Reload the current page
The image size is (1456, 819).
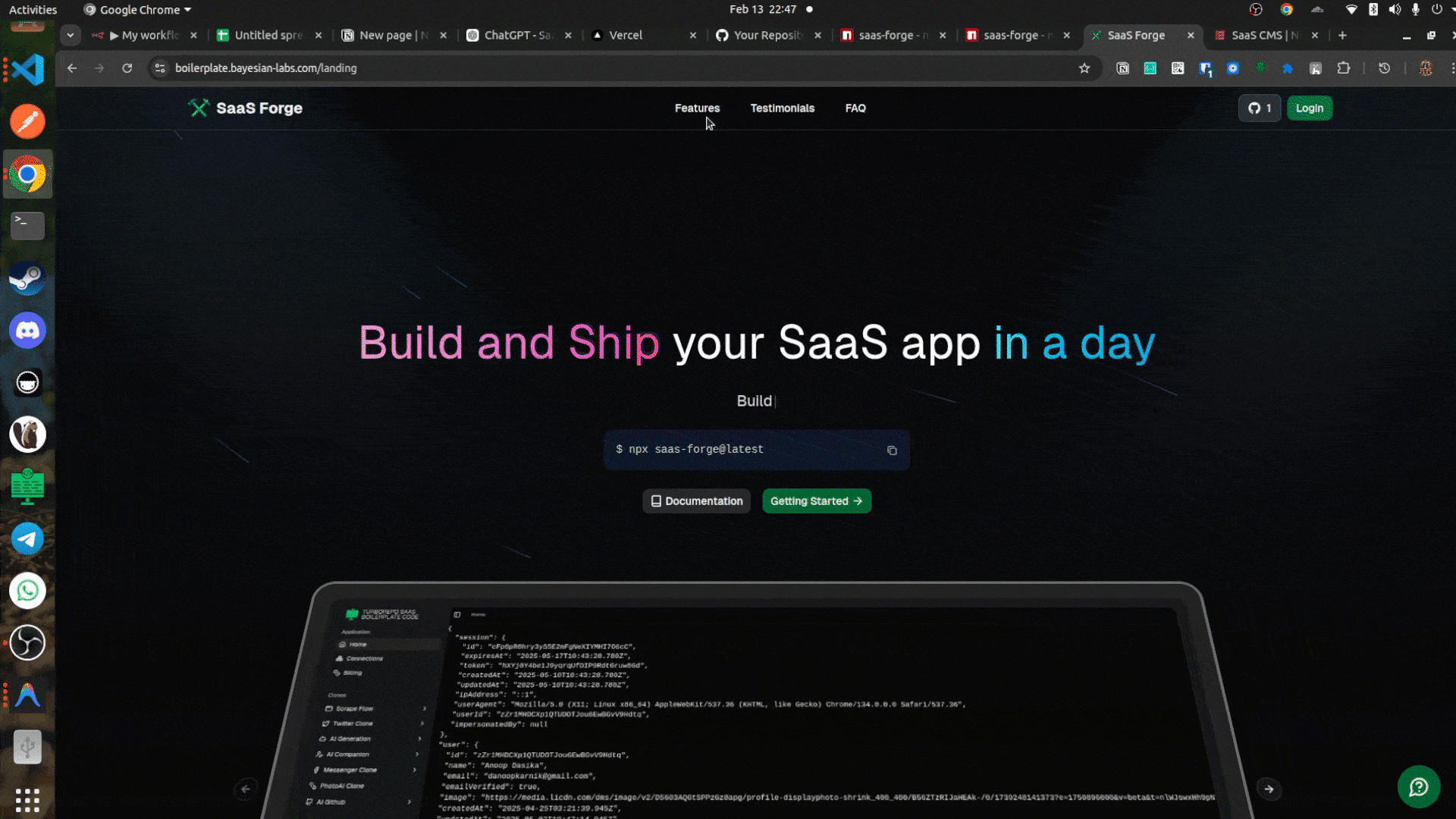(127, 68)
